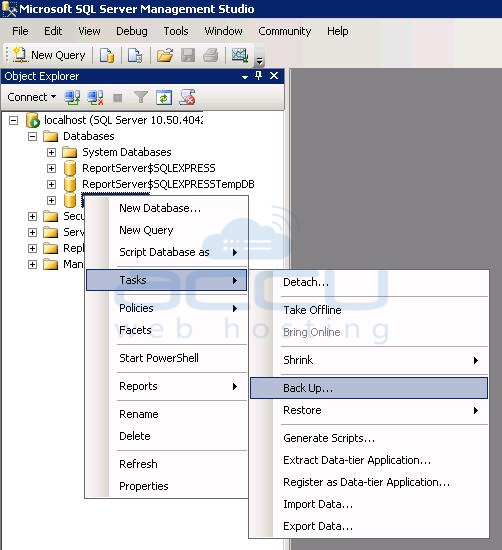Click the Analysis Services query icon
Viewport: 502px width, 550px height.
click(x=135, y=55)
